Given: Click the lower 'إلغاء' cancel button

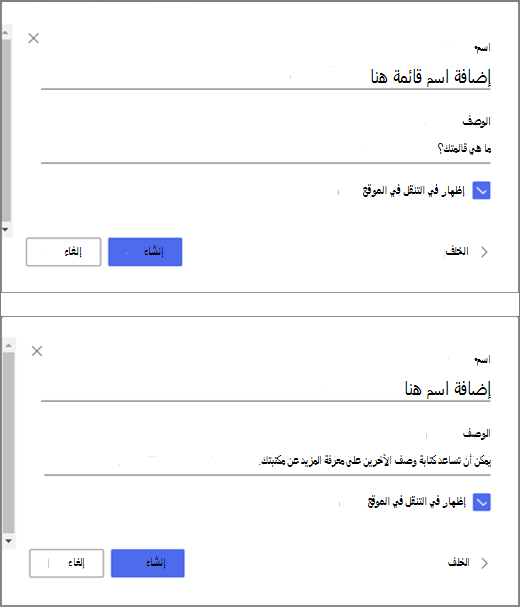Looking at the screenshot, I should tap(67, 563).
